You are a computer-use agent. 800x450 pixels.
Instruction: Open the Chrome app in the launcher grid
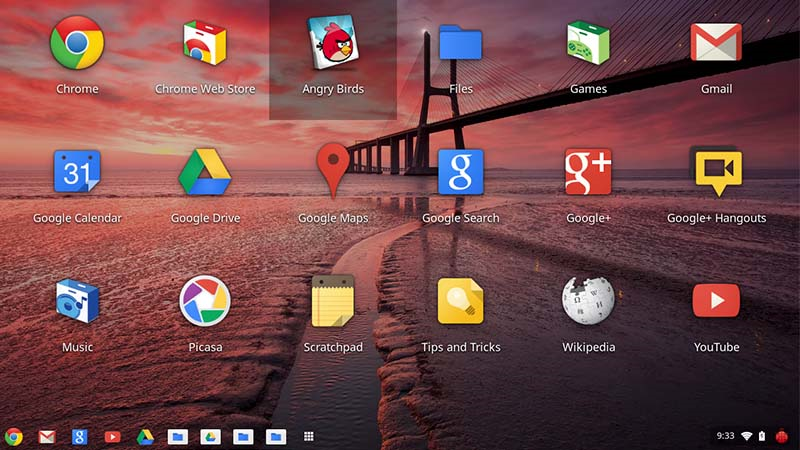77,43
